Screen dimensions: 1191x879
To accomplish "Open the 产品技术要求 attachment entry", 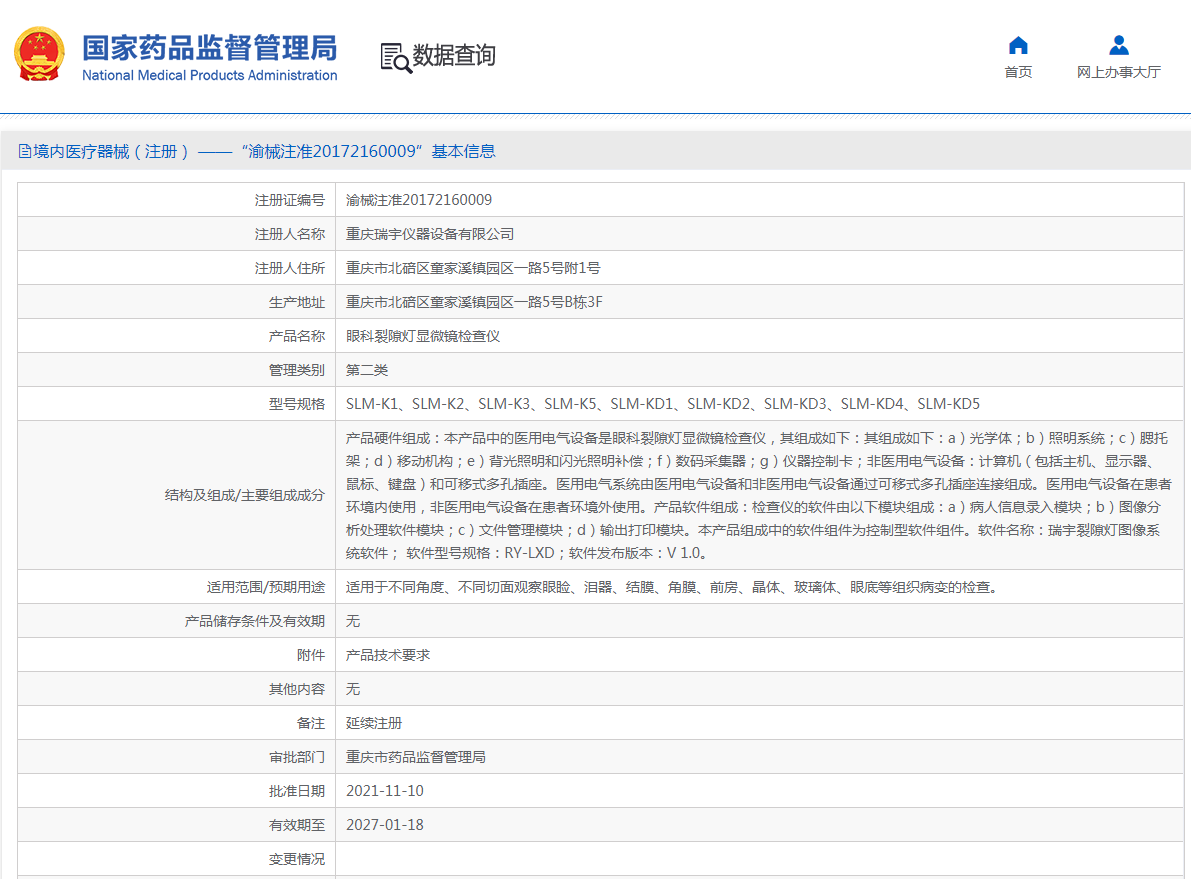I will pyautogui.click(x=388, y=655).
